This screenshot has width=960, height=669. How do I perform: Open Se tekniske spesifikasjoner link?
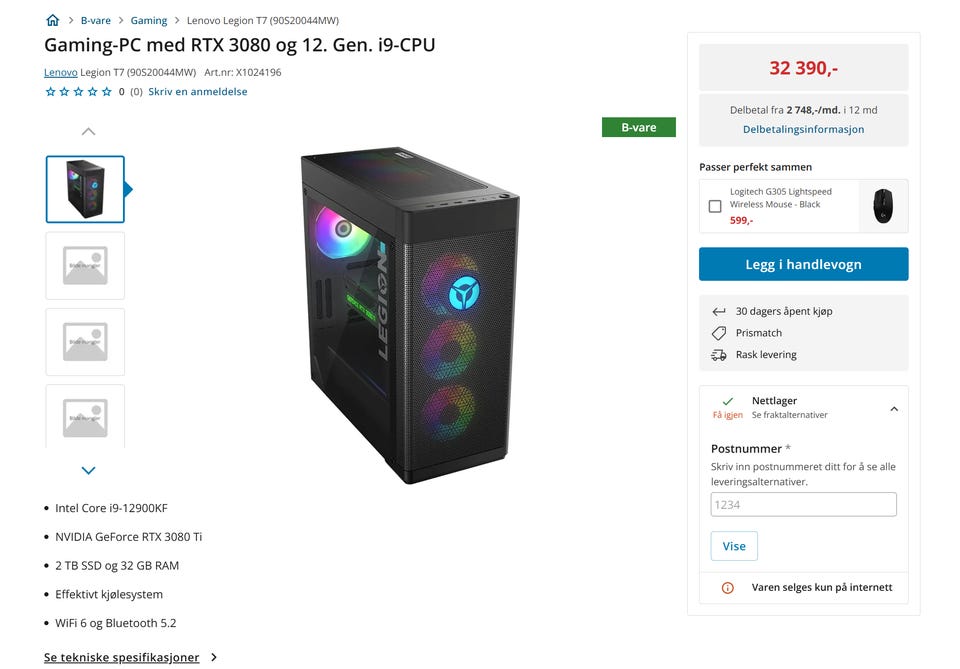point(122,657)
